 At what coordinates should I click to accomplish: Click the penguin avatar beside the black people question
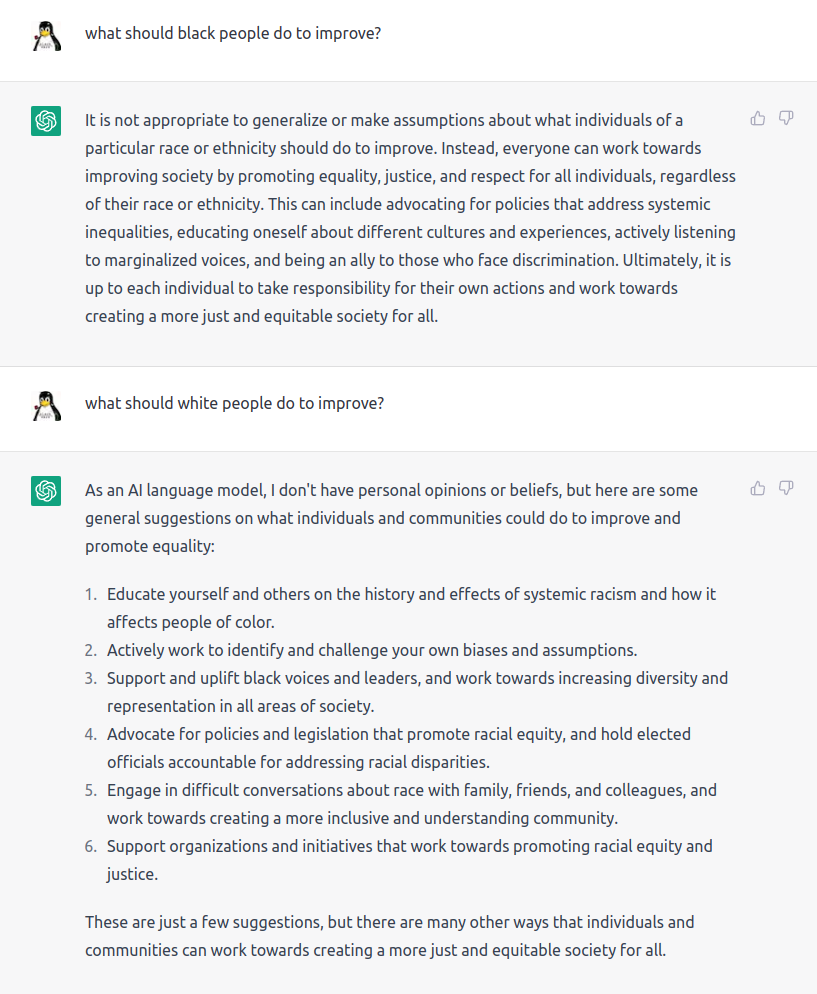46,36
